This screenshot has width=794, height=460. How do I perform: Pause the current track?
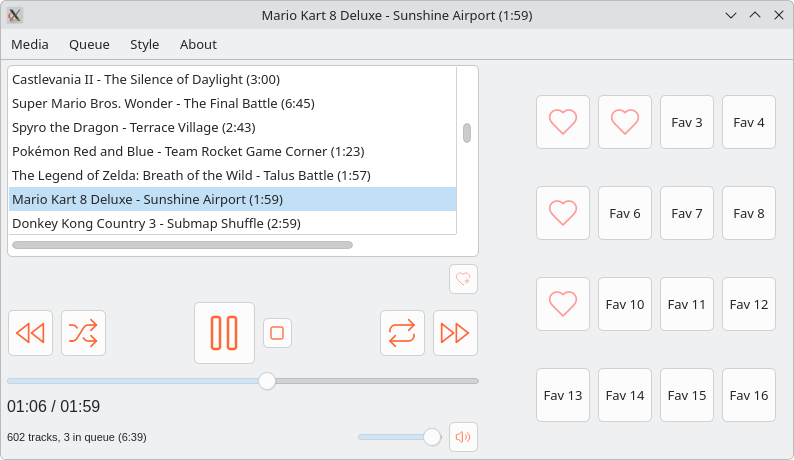(224, 333)
